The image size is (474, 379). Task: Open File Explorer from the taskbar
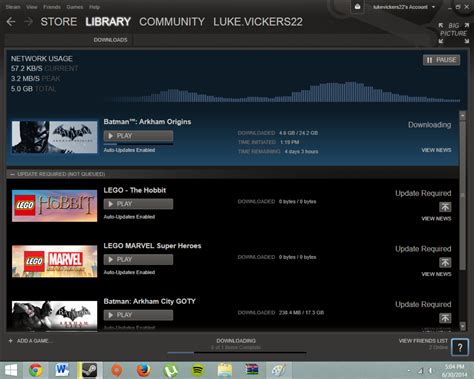(225, 370)
